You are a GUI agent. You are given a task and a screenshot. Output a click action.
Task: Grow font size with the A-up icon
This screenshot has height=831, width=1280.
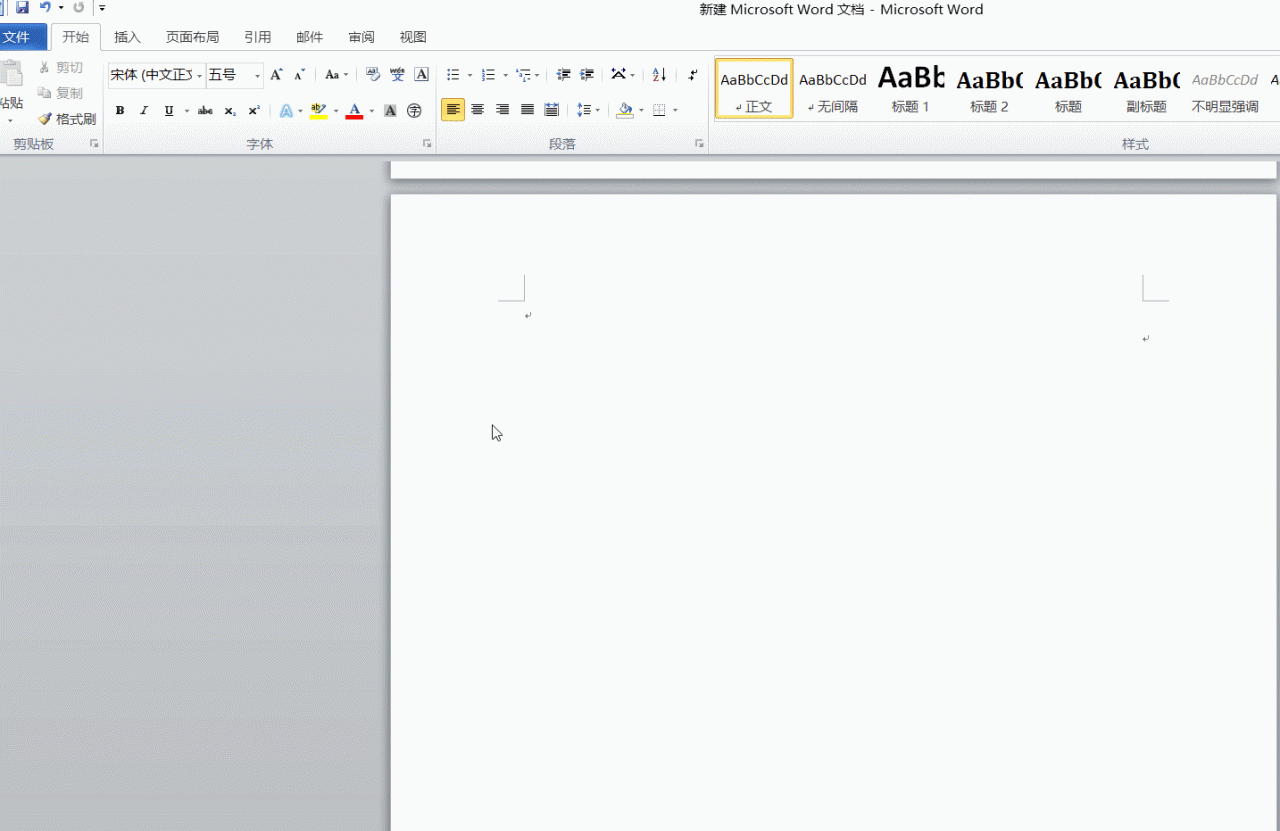[x=276, y=75]
